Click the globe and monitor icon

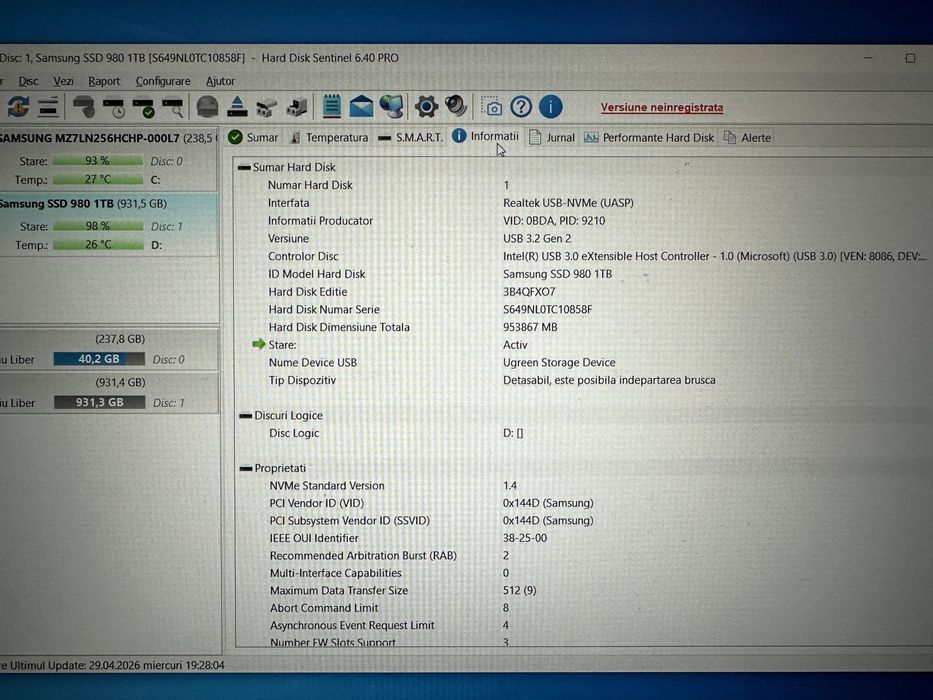click(x=391, y=107)
